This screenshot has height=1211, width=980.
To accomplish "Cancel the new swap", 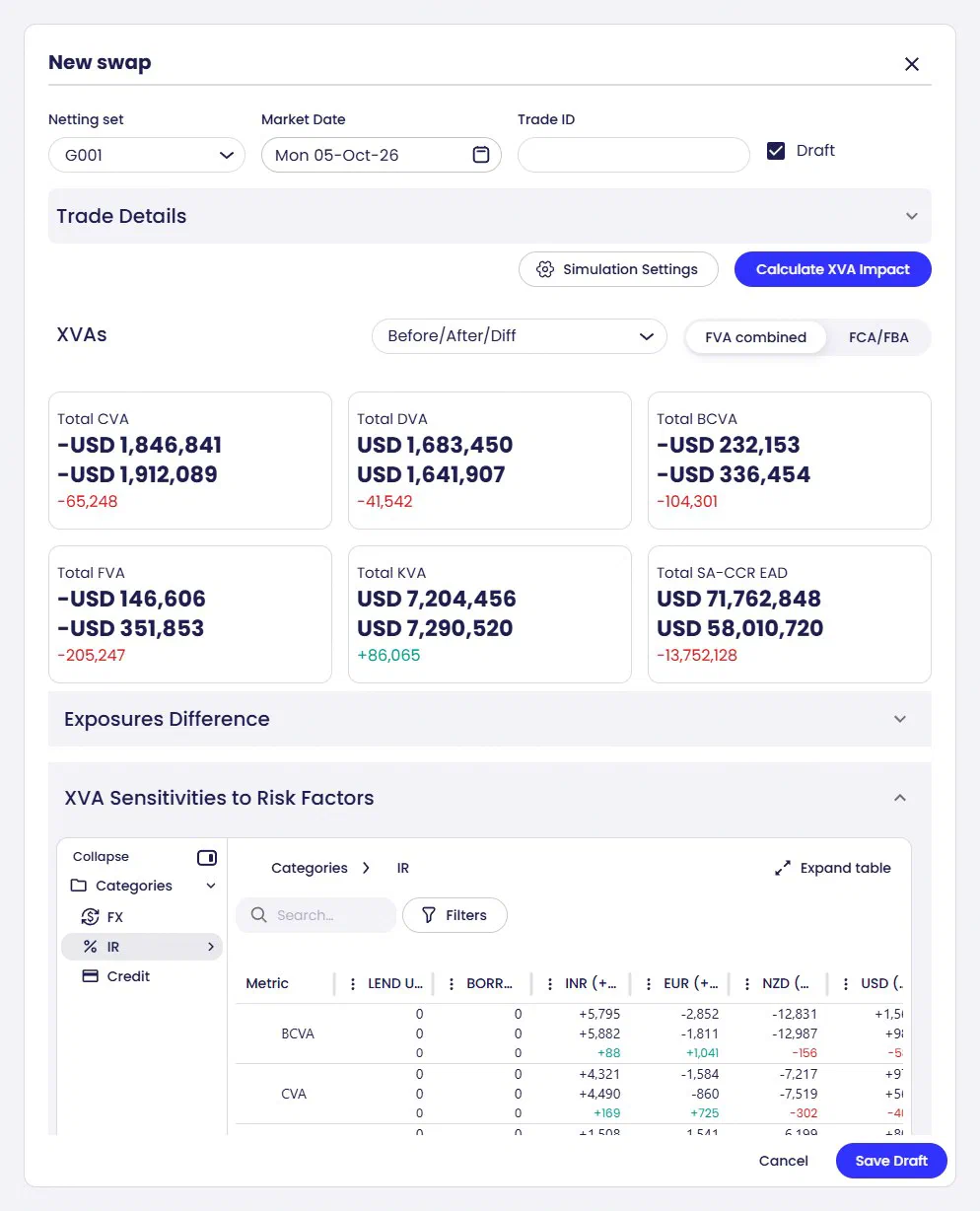I will point(784,1161).
